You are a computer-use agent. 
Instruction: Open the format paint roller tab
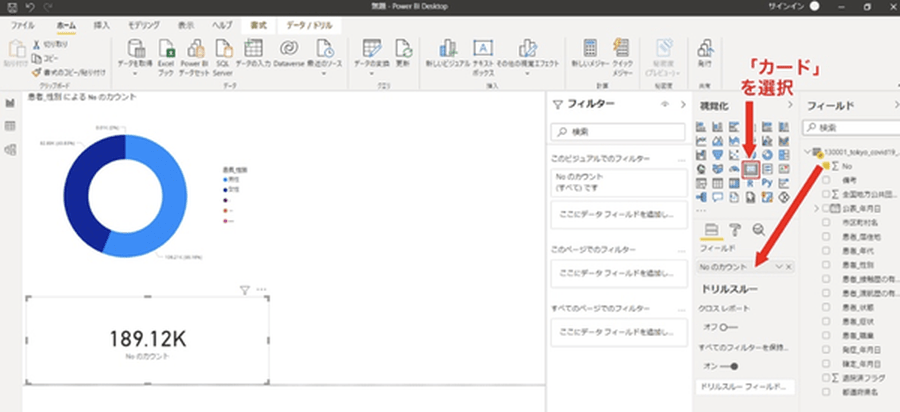click(x=735, y=231)
